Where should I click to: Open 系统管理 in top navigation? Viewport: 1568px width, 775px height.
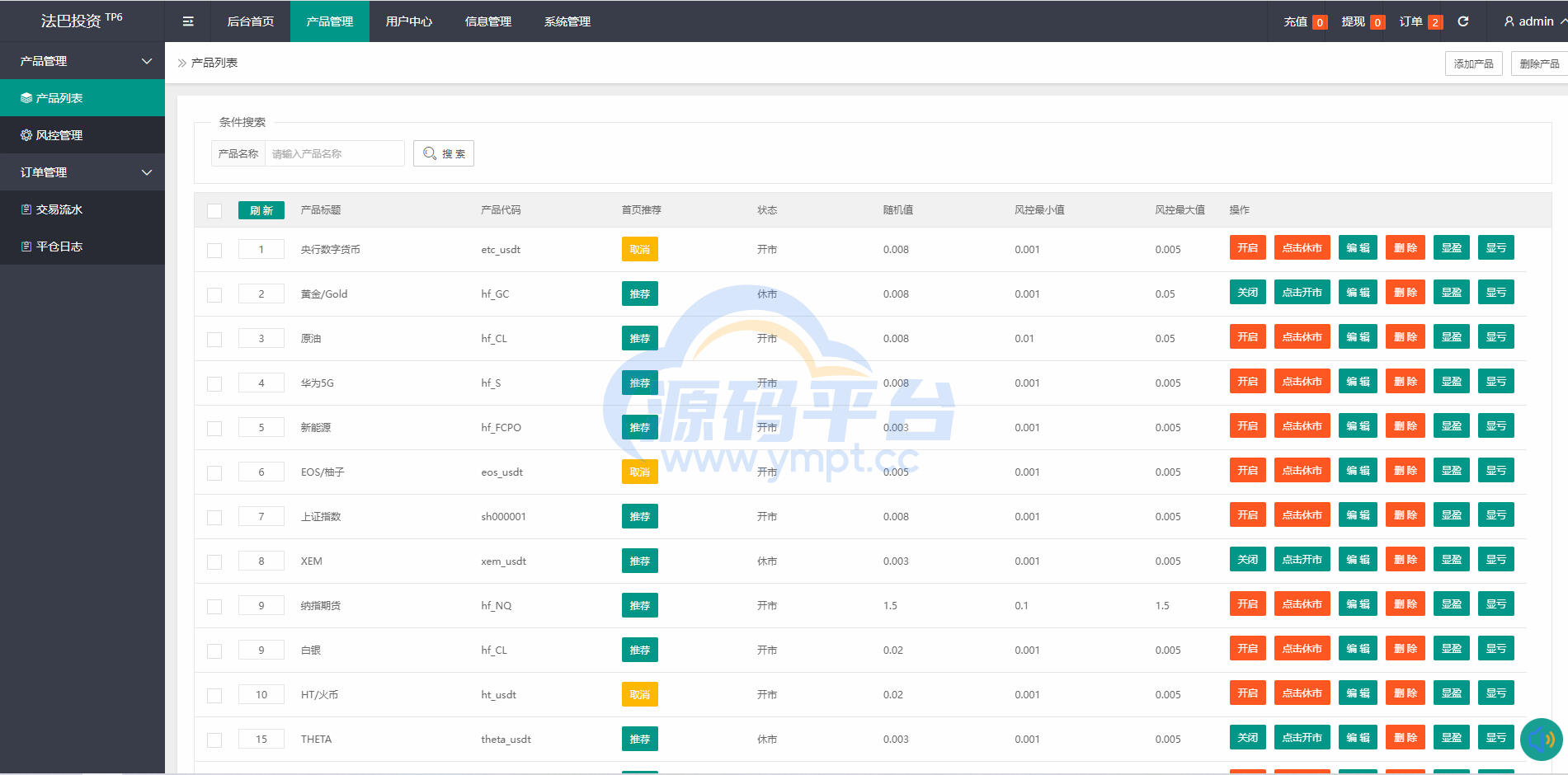[x=567, y=21]
